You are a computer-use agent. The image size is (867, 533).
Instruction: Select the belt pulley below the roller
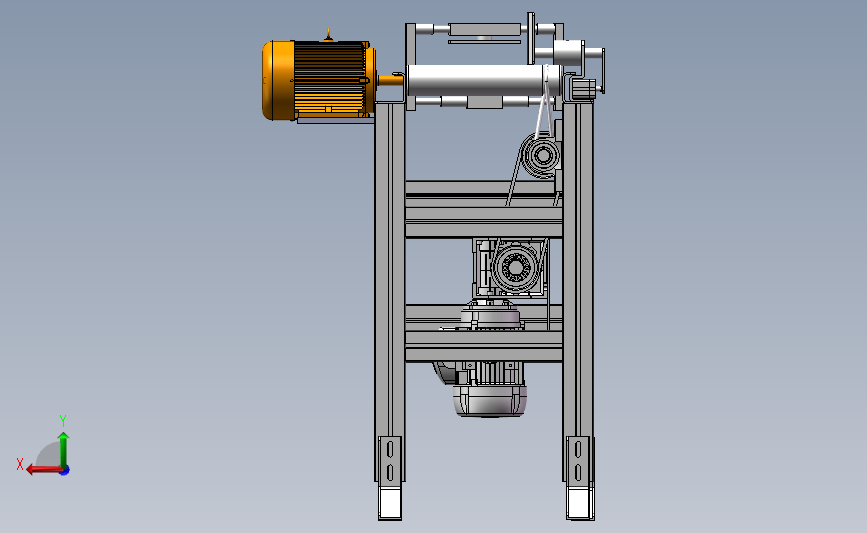tap(541, 155)
